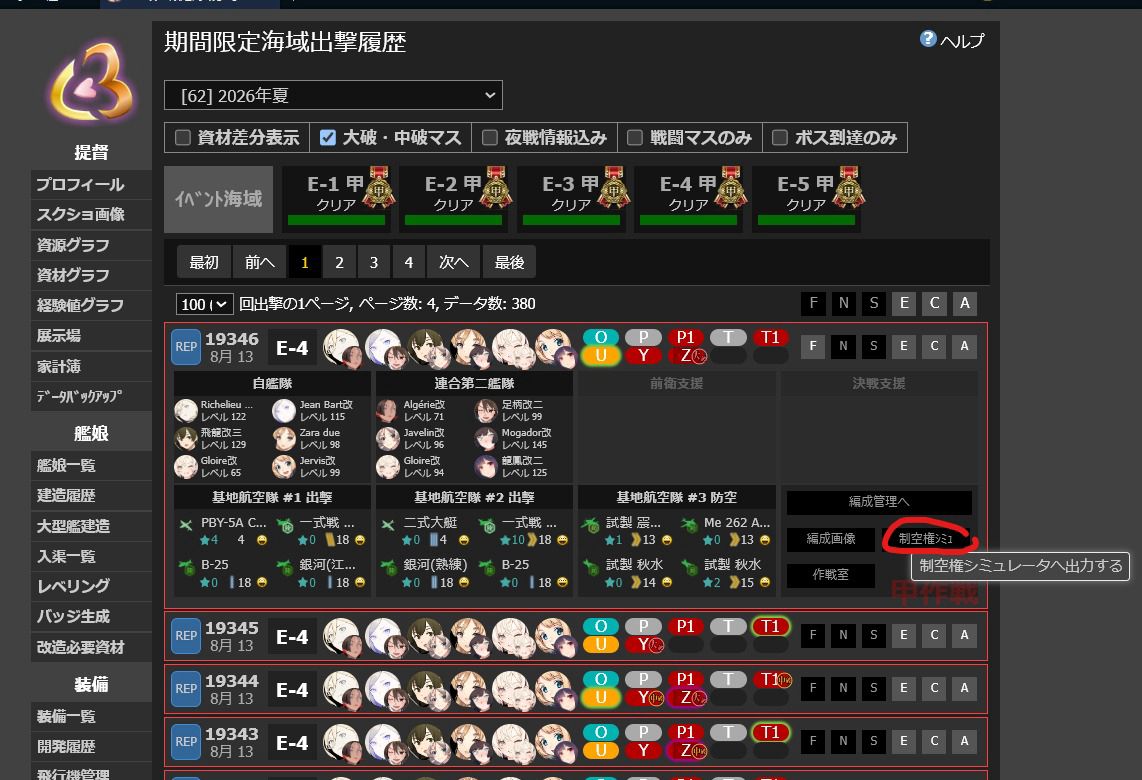Go to page 4
The image size is (1142, 780).
point(409,262)
